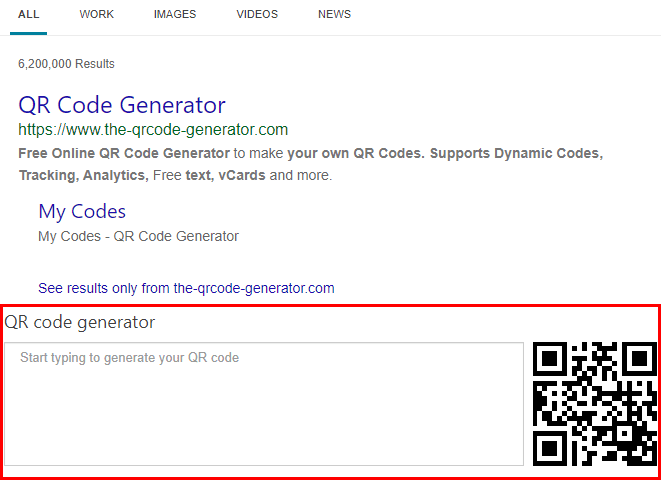Click the 'QR code generator' widget heading
Viewport: 661px width, 484px height.
pos(80,323)
